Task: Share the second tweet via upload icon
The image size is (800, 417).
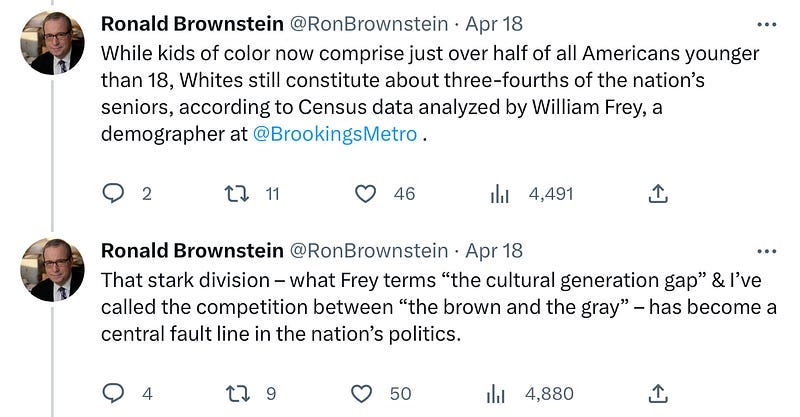Action: pos(658,394)
